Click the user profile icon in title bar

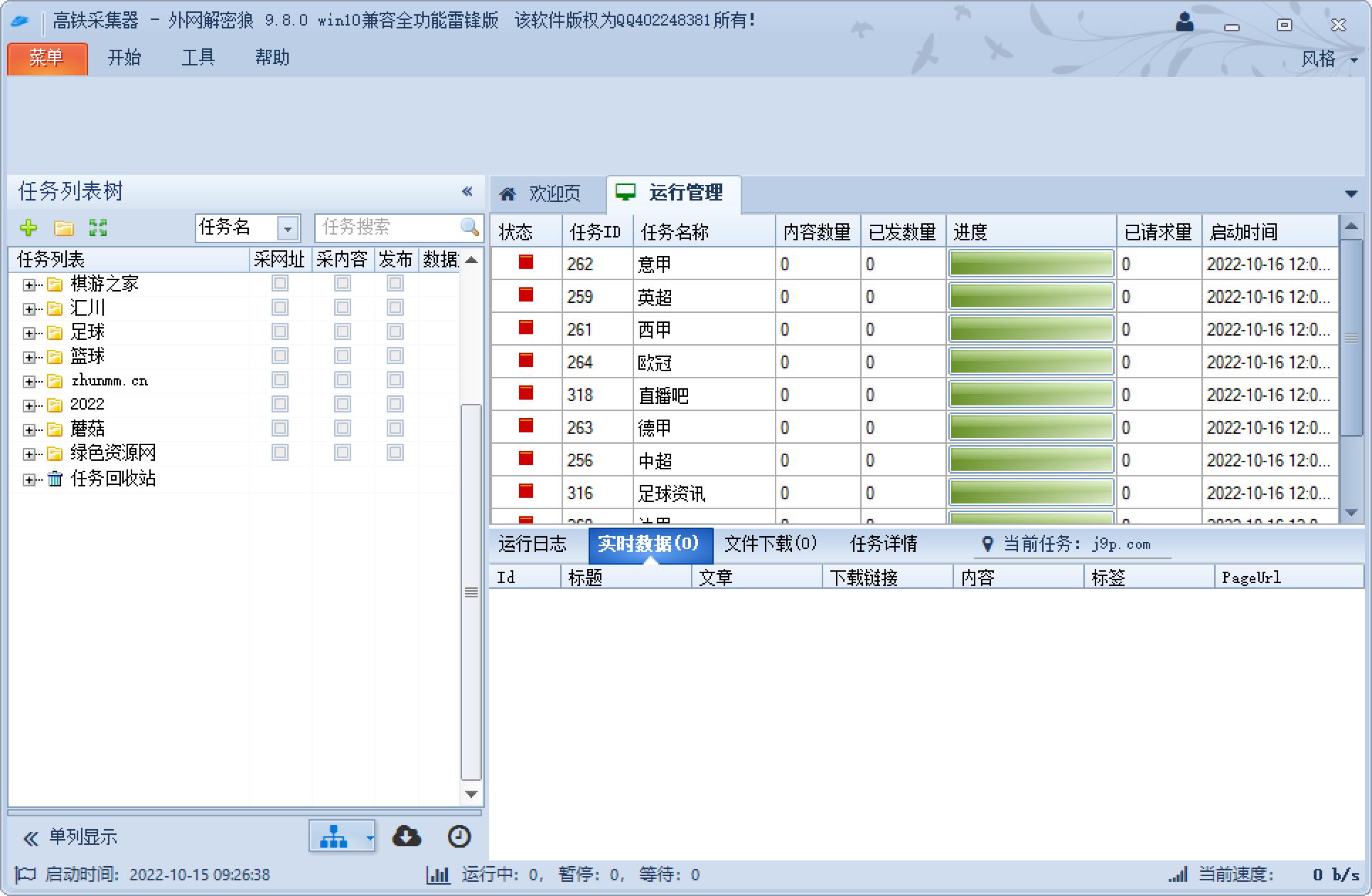click(x=1184, y=21)
